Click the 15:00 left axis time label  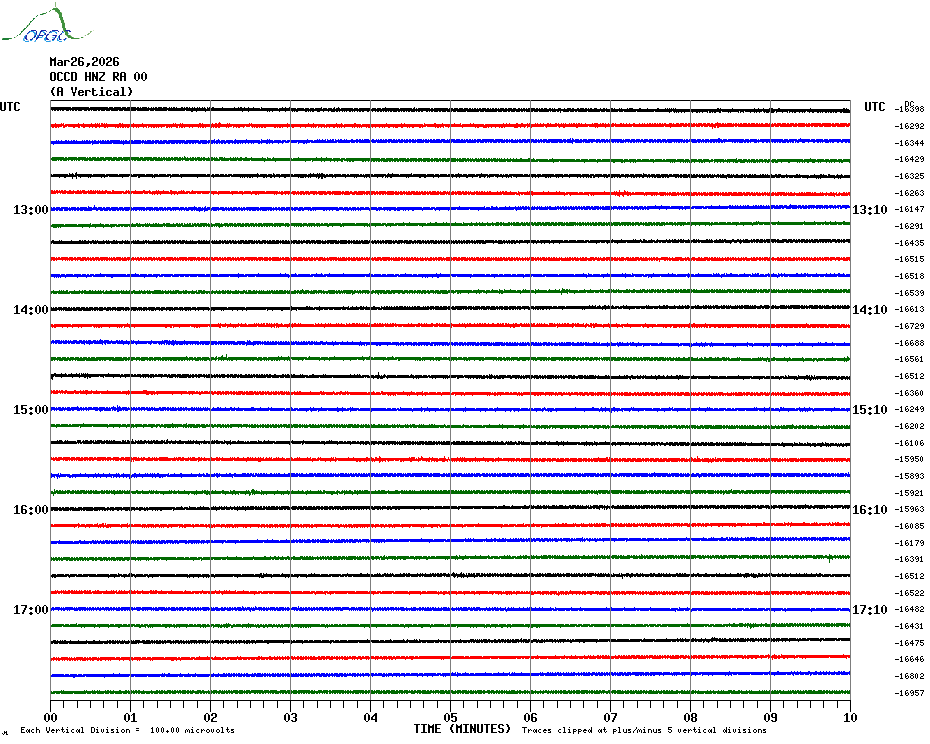31,410
